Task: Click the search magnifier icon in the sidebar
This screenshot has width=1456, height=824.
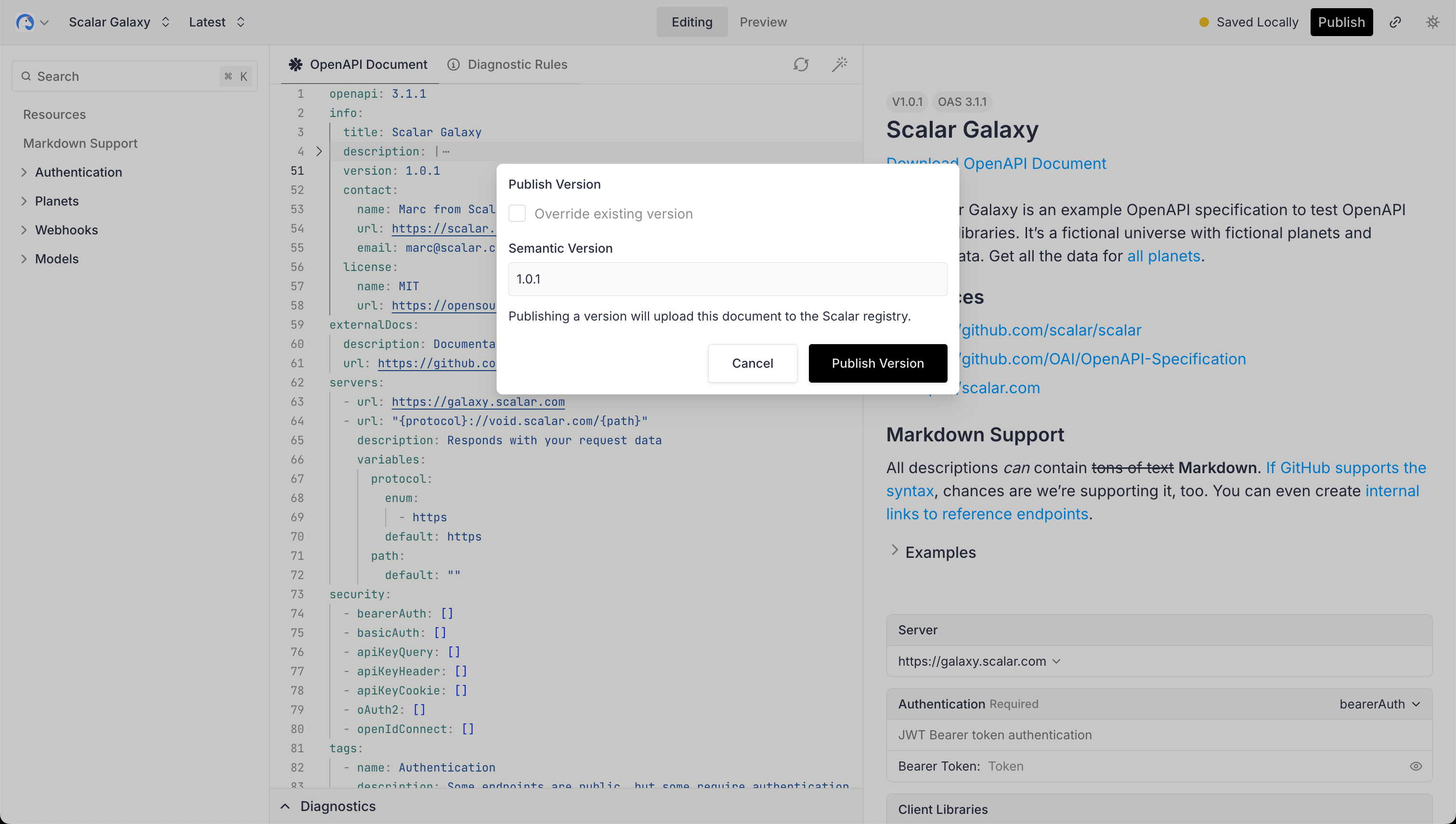Action: tap(26, 76)
